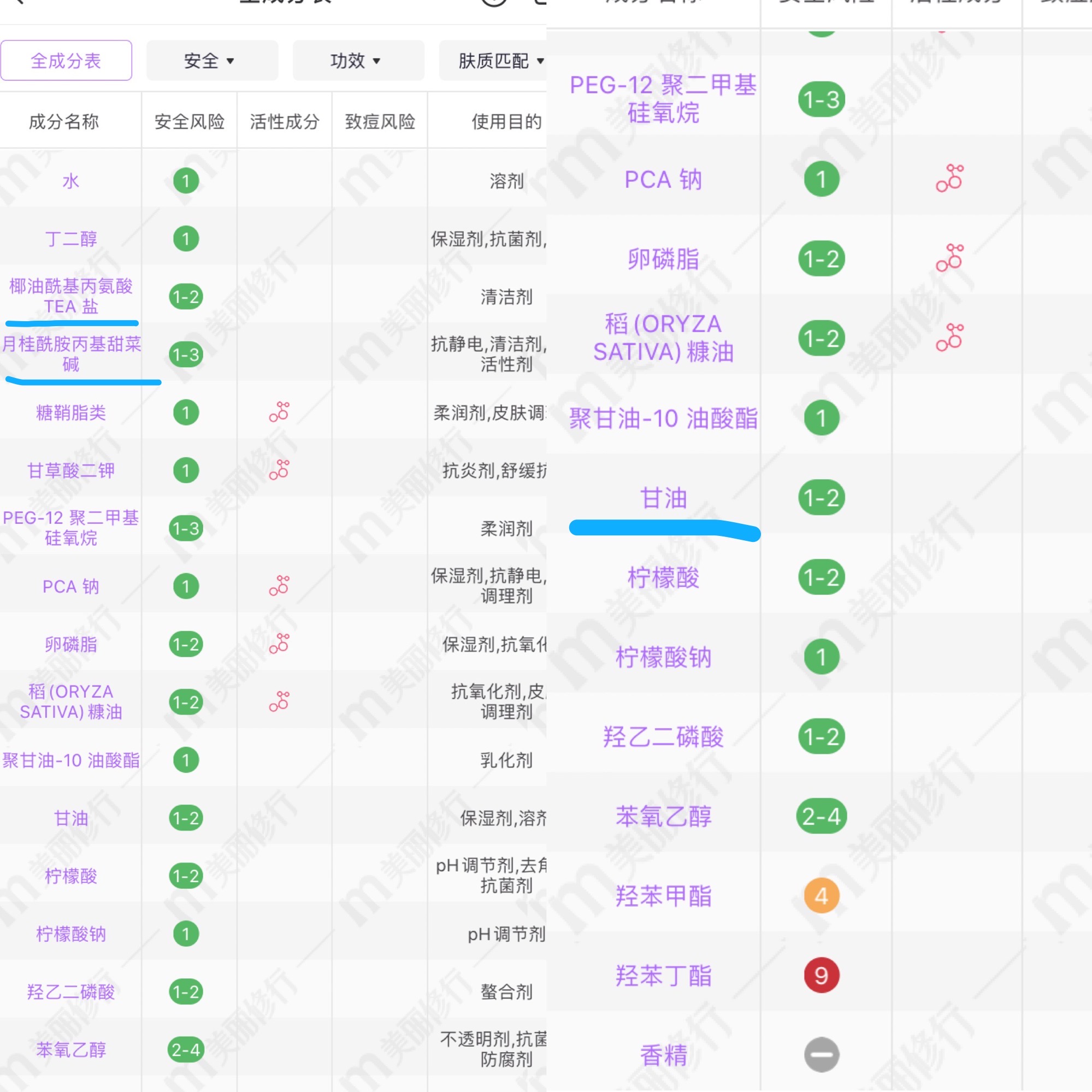Click the molecule icon beside 甘草酸二钾

[x=279, y=470]
